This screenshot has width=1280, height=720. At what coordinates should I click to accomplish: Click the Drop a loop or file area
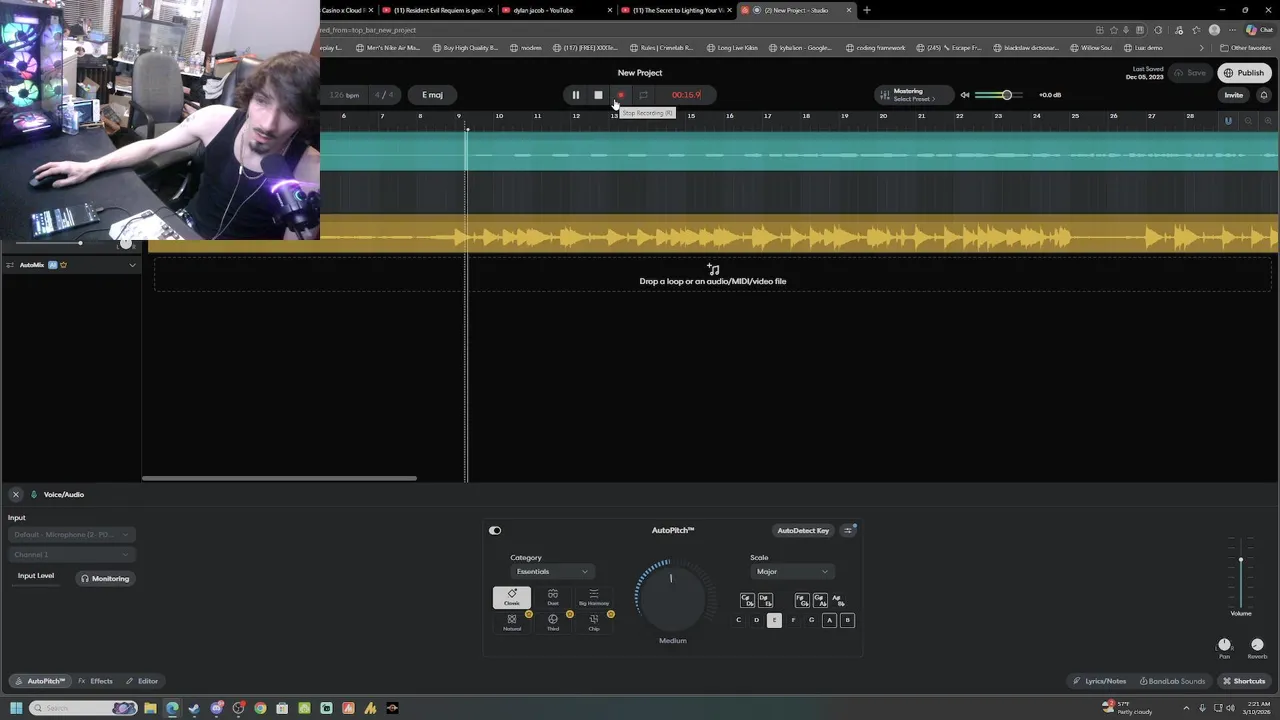[x=712, y=275]
